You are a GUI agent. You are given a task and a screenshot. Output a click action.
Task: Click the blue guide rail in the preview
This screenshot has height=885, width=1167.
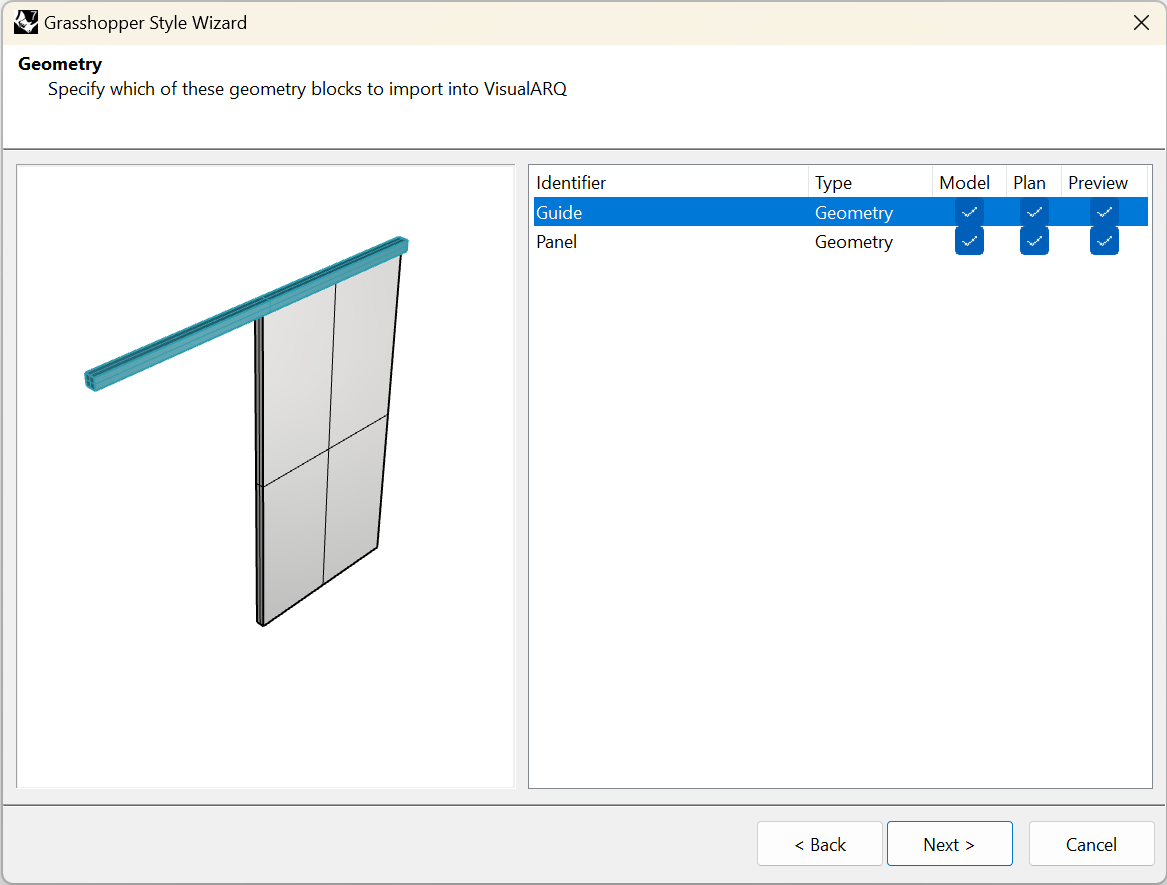click(246, 313)
